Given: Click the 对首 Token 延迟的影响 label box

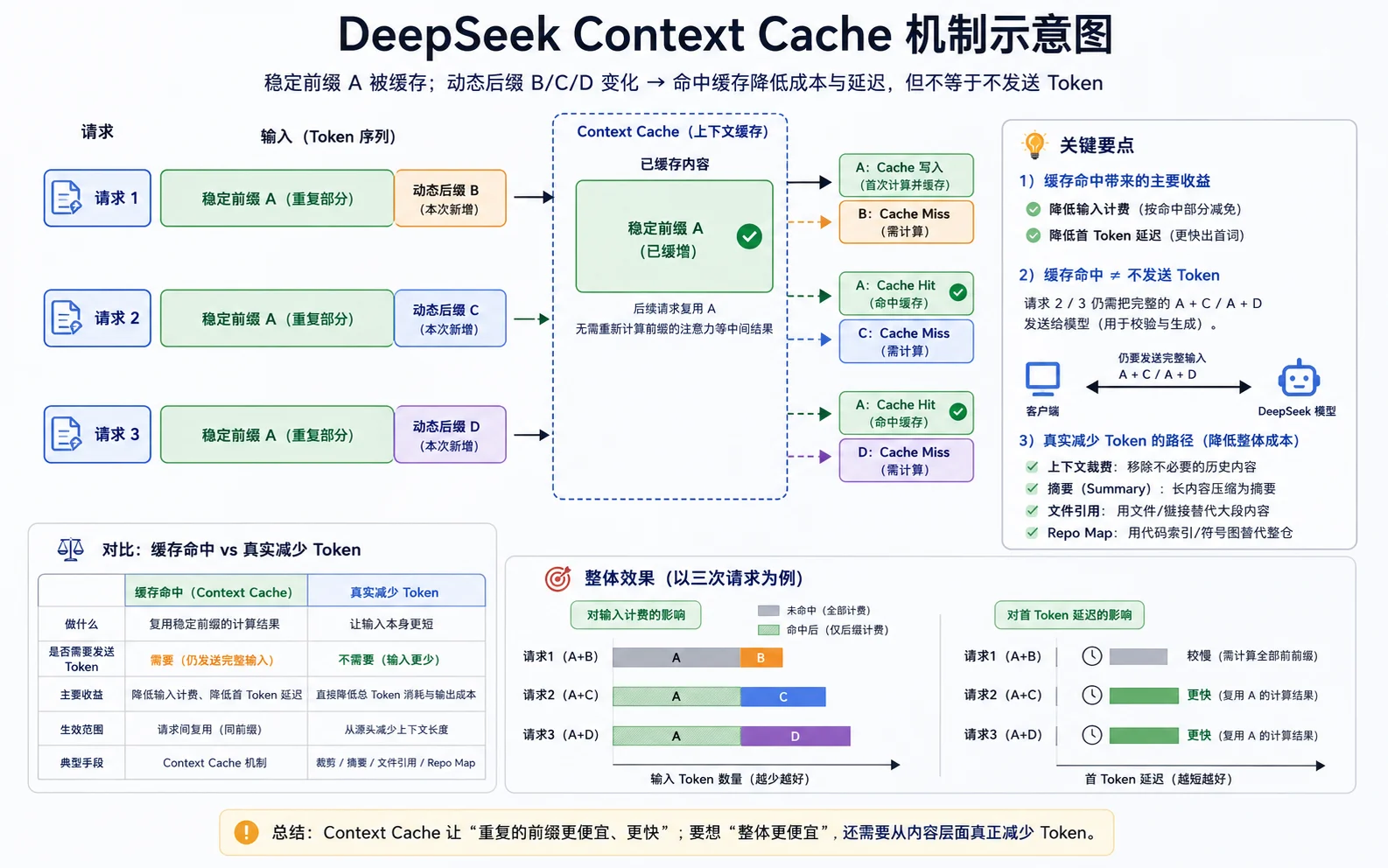Looking at the screenshot, I should click(1069, 615).
